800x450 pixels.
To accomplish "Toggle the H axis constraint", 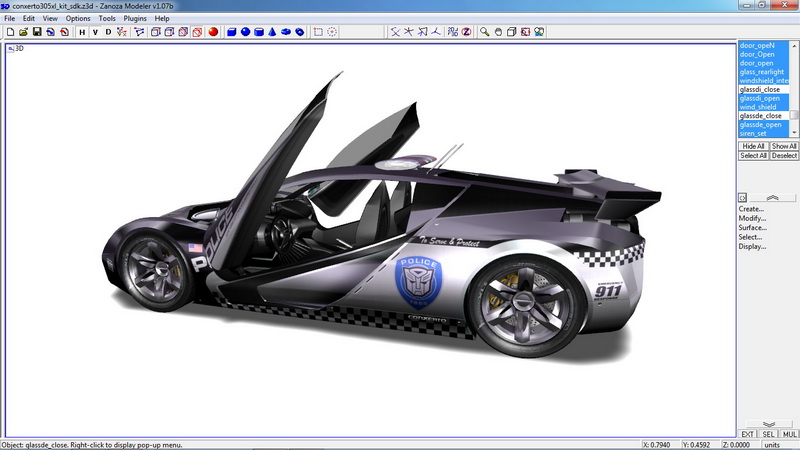I will pyautogui.click(x=82, y=32).
